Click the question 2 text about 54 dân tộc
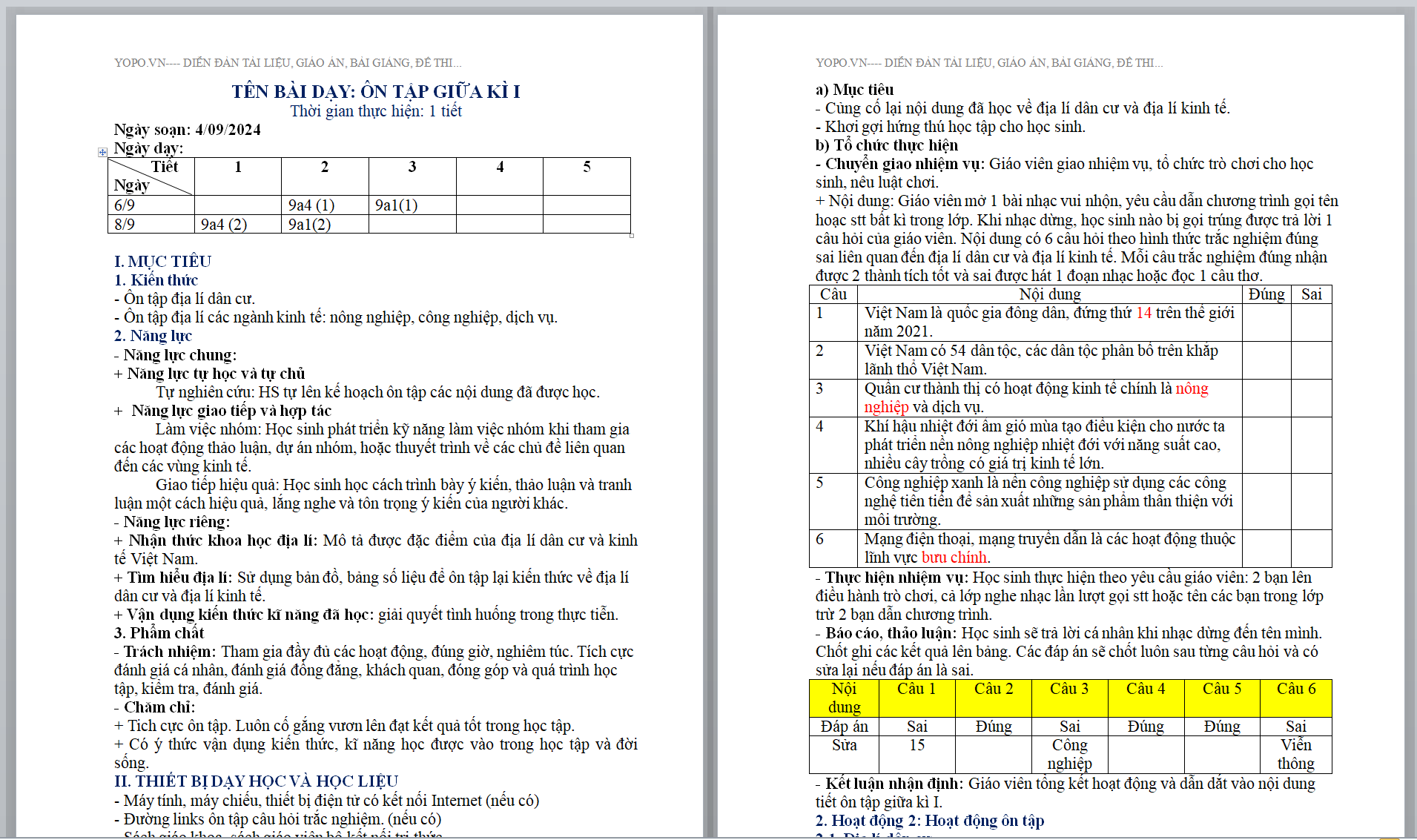This screenshot has height=840, width=1417. coord(1041,360)
